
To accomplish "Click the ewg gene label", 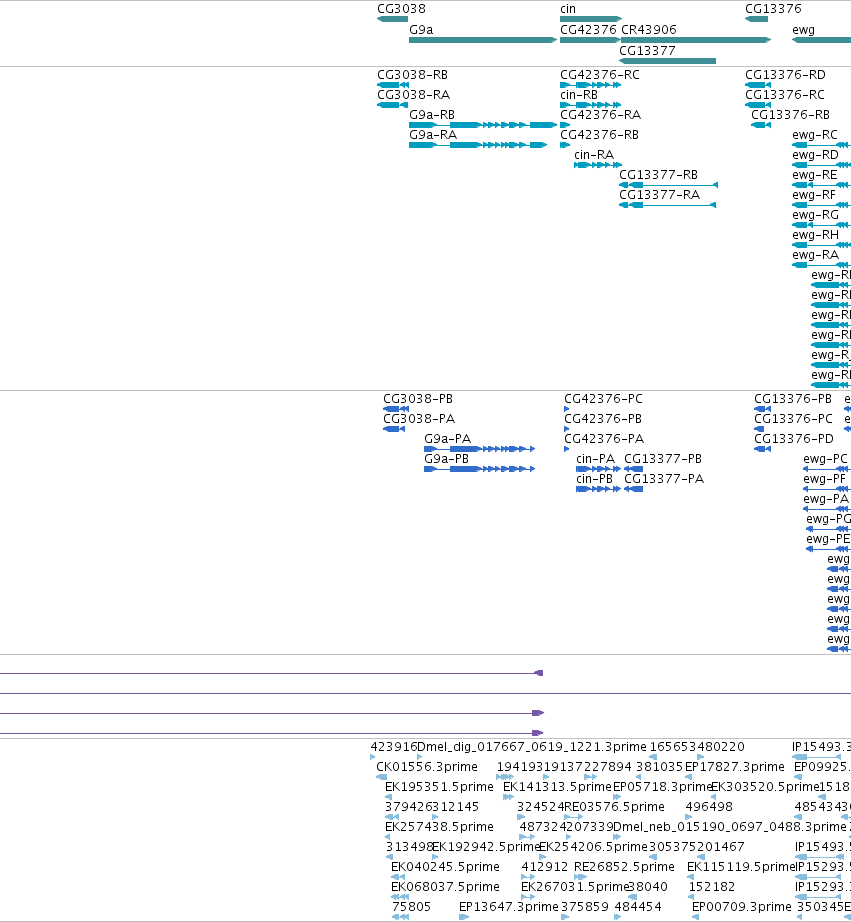I will point(803,30).
